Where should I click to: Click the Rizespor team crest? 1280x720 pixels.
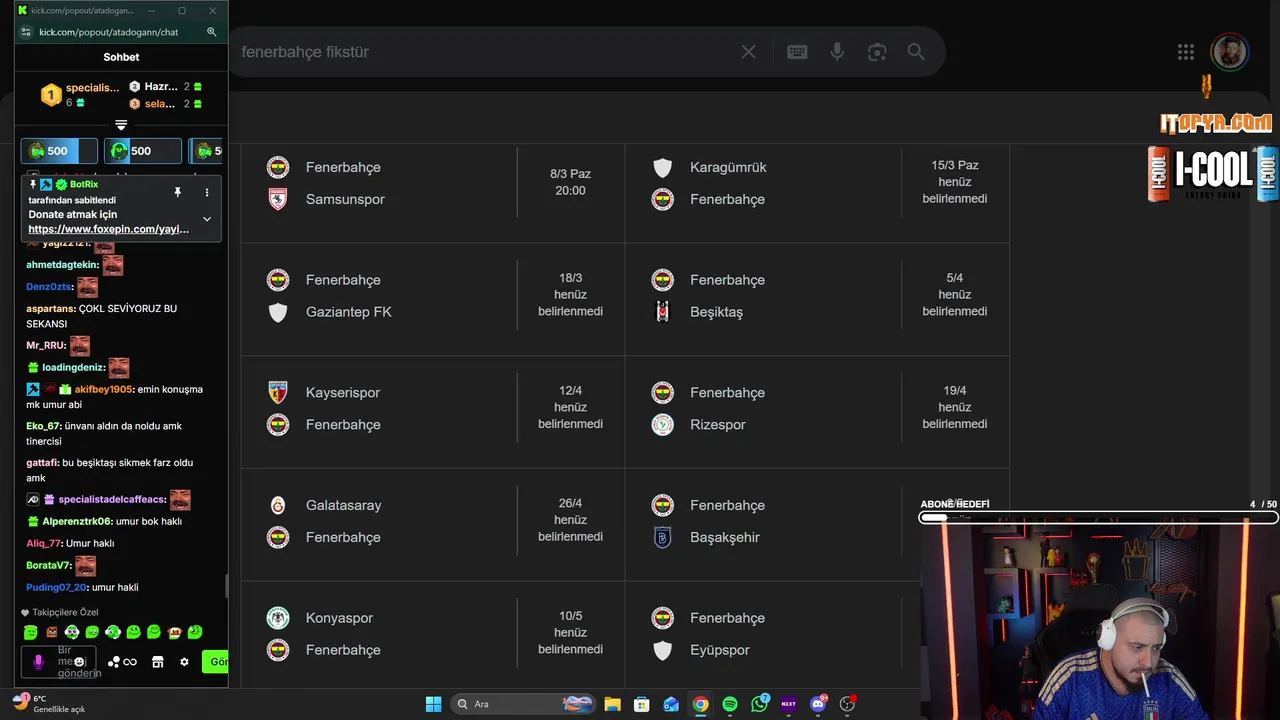point(662,424)
